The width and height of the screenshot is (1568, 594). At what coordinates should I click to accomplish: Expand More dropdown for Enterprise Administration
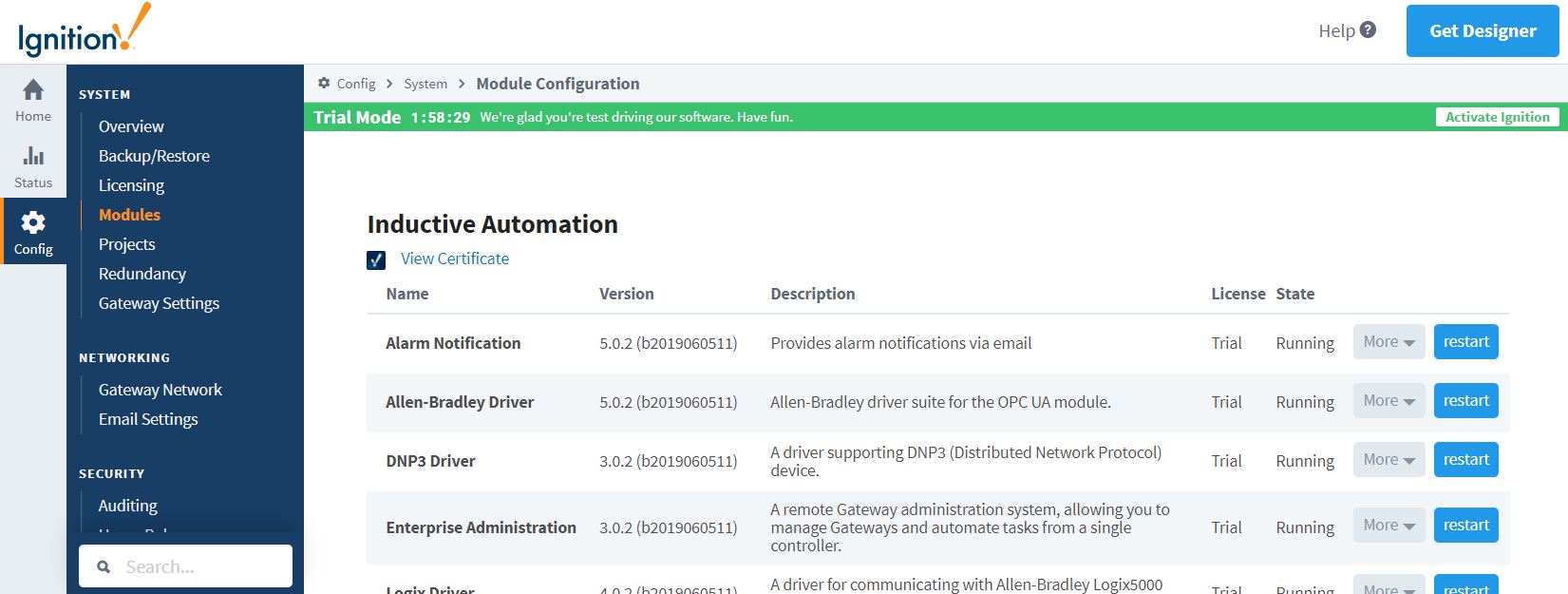(1389, 526)
